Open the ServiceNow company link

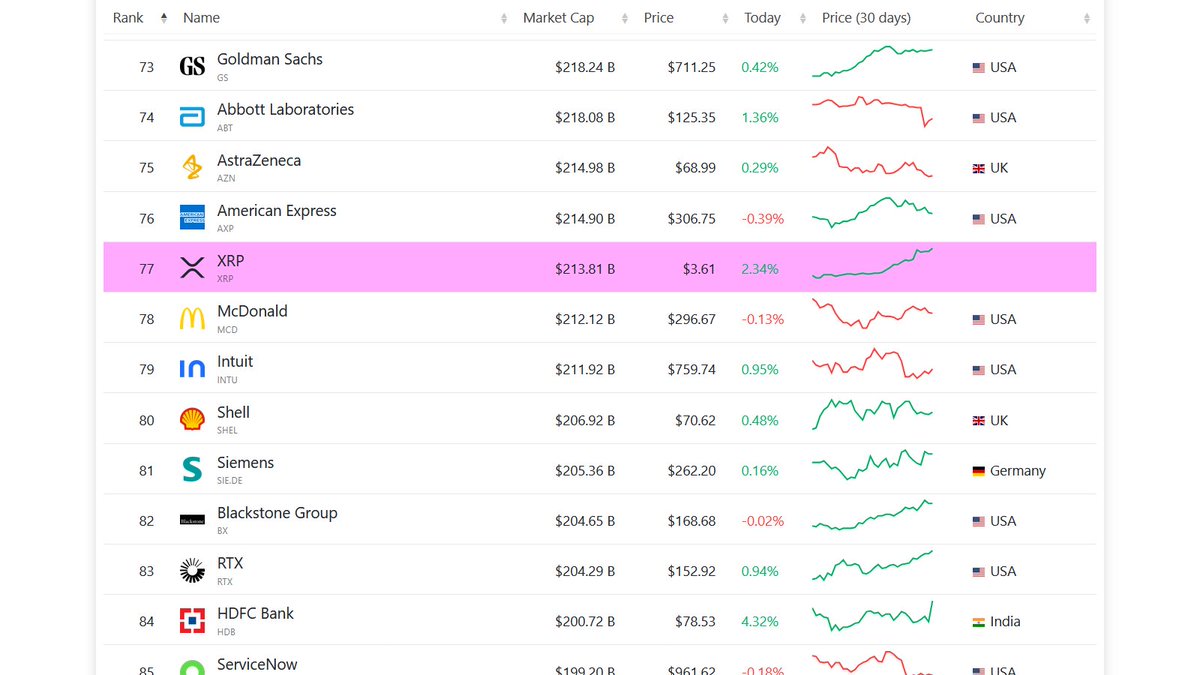[257, 664]
